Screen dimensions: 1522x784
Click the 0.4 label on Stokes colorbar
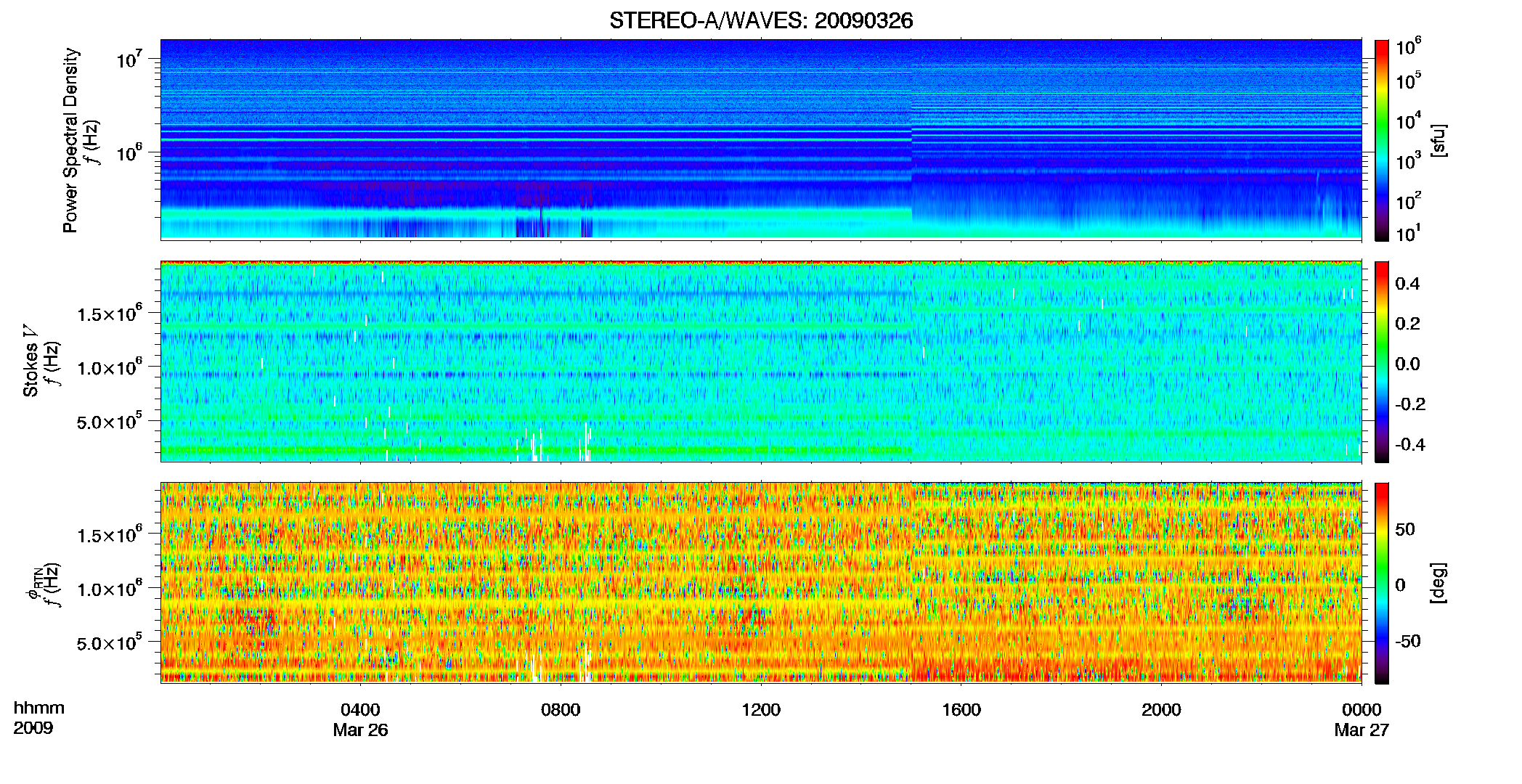[x=1407, y=284]
